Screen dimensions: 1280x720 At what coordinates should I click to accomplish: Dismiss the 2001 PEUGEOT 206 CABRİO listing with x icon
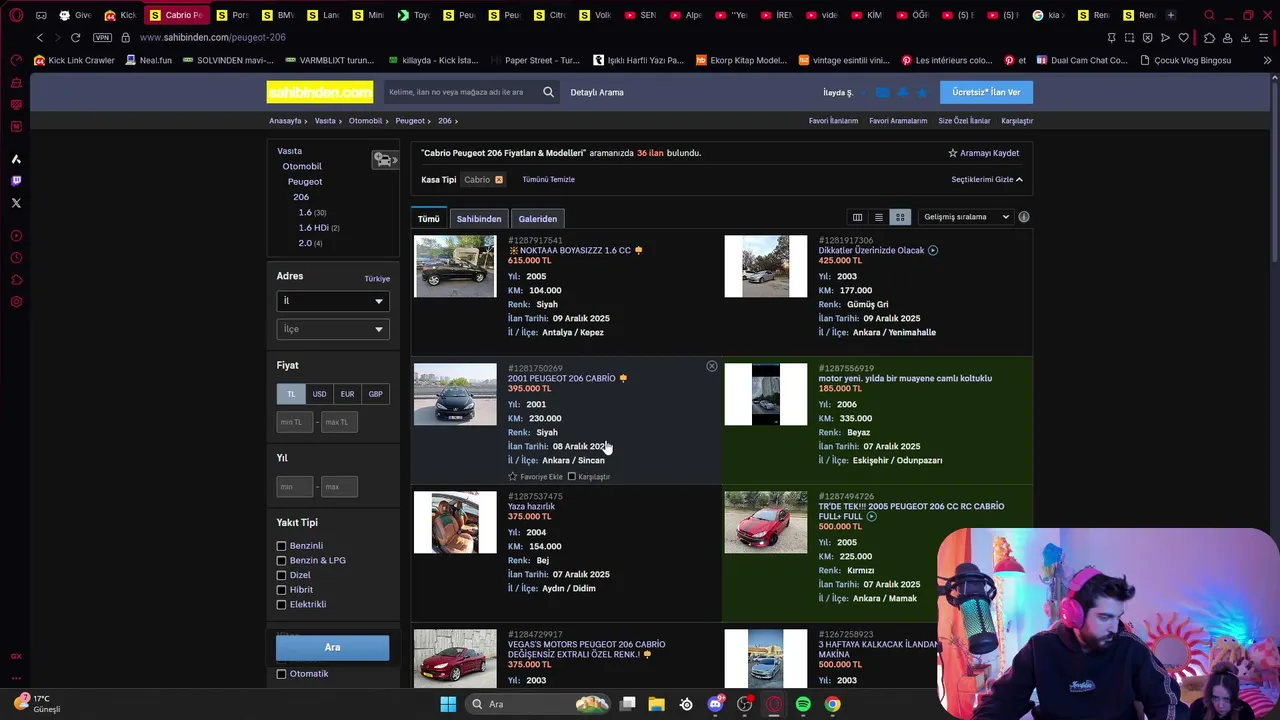click(712, 367)
